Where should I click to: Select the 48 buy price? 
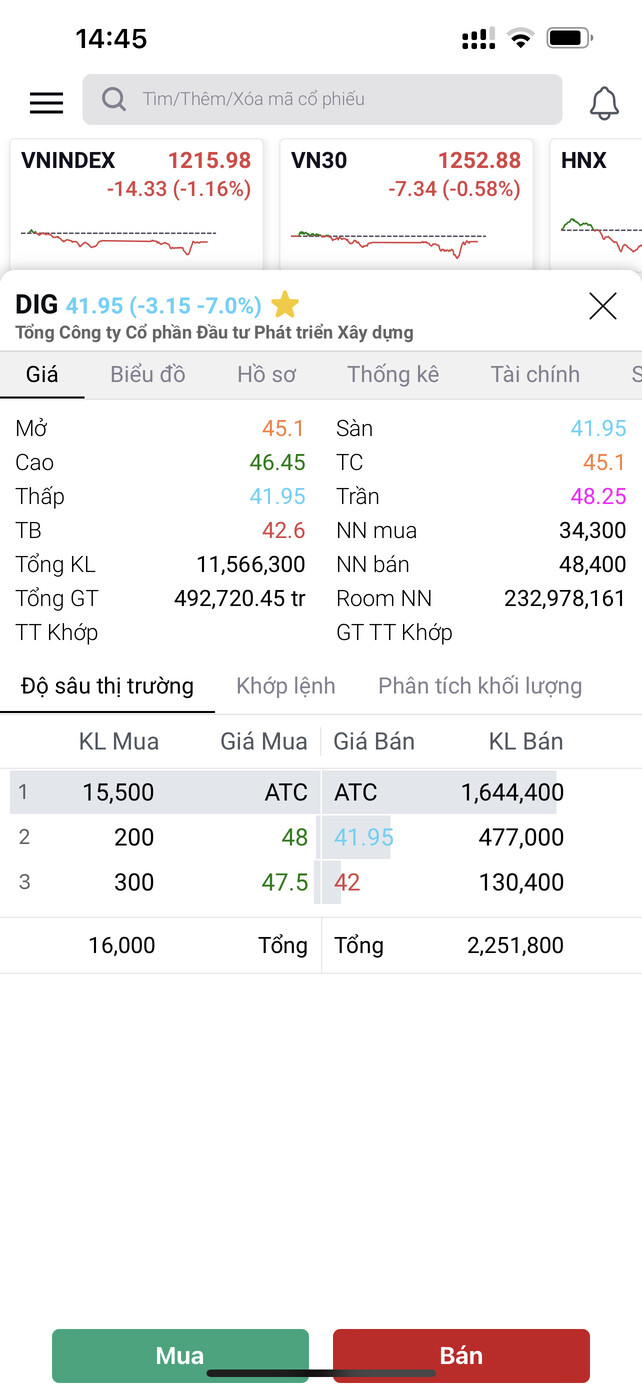295,837
